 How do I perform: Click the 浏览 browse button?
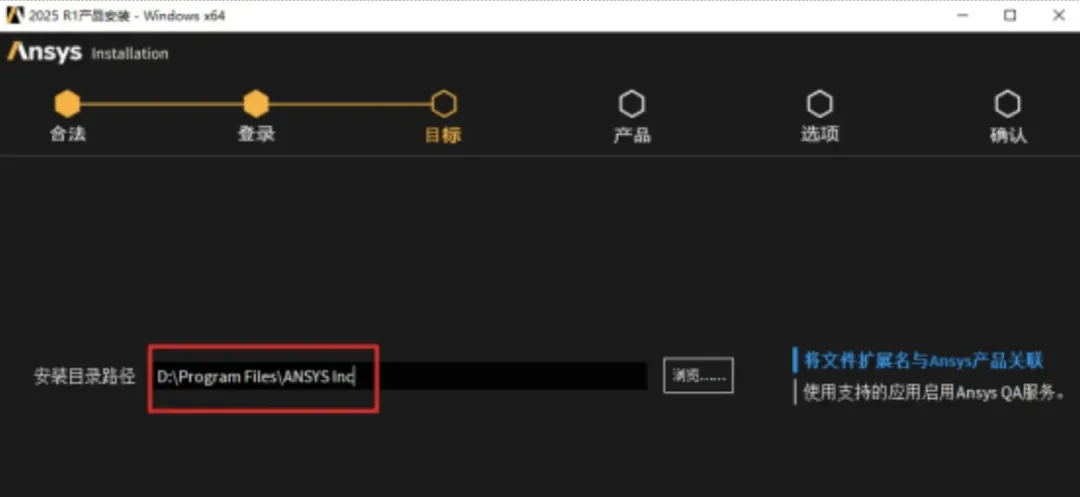[698, 375]
